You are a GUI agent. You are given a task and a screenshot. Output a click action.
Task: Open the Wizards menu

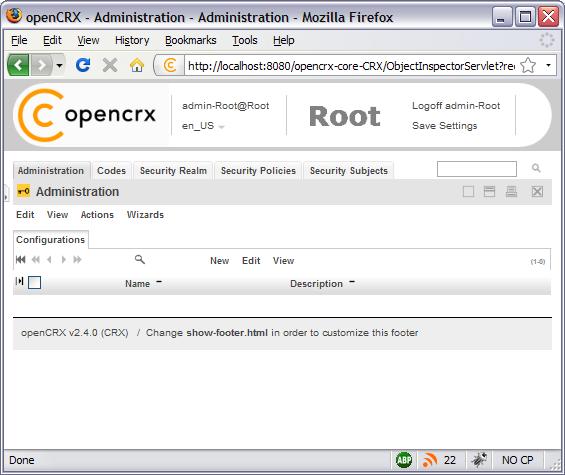pos(145,215)
